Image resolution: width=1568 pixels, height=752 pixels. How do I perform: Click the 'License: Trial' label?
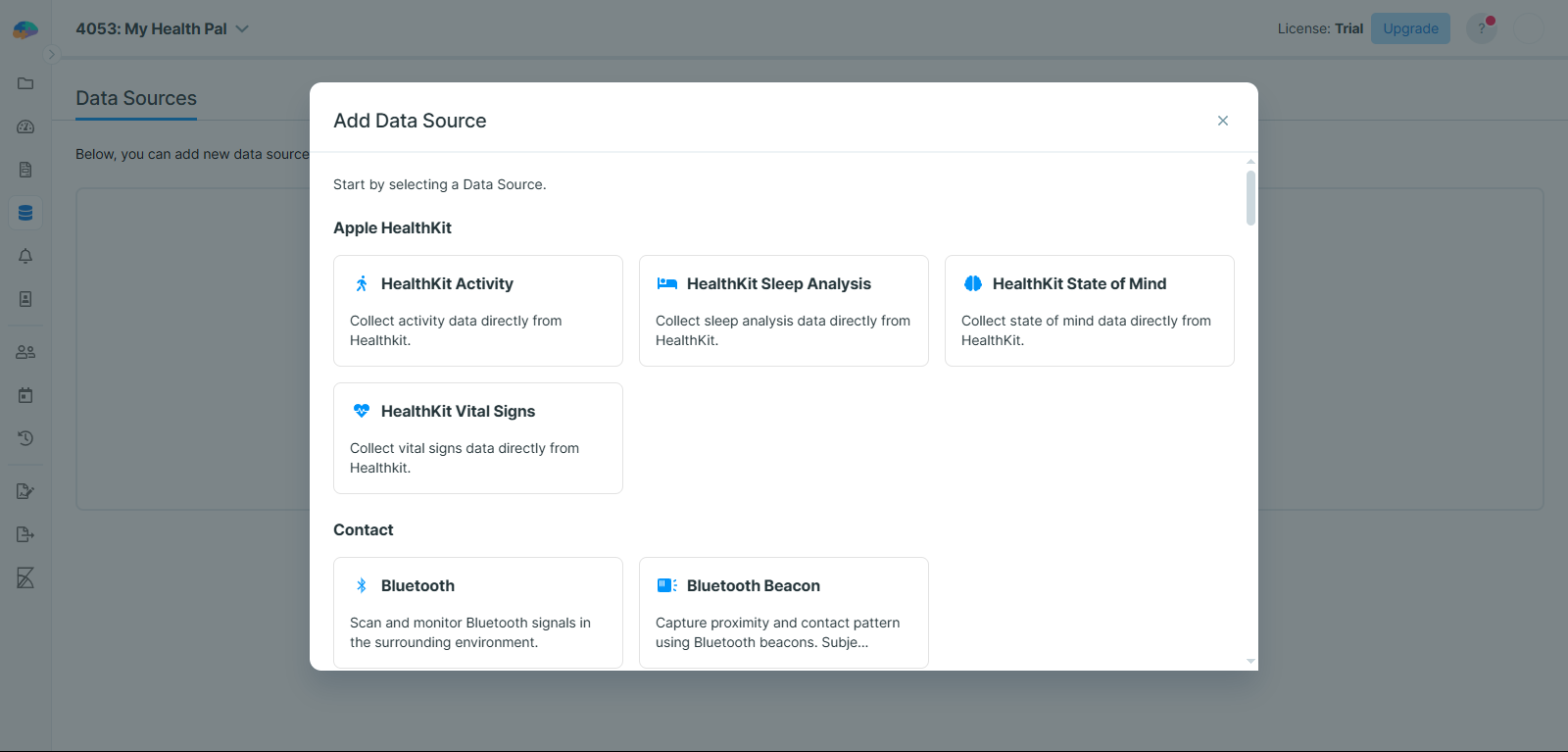tap(1320, 28)
